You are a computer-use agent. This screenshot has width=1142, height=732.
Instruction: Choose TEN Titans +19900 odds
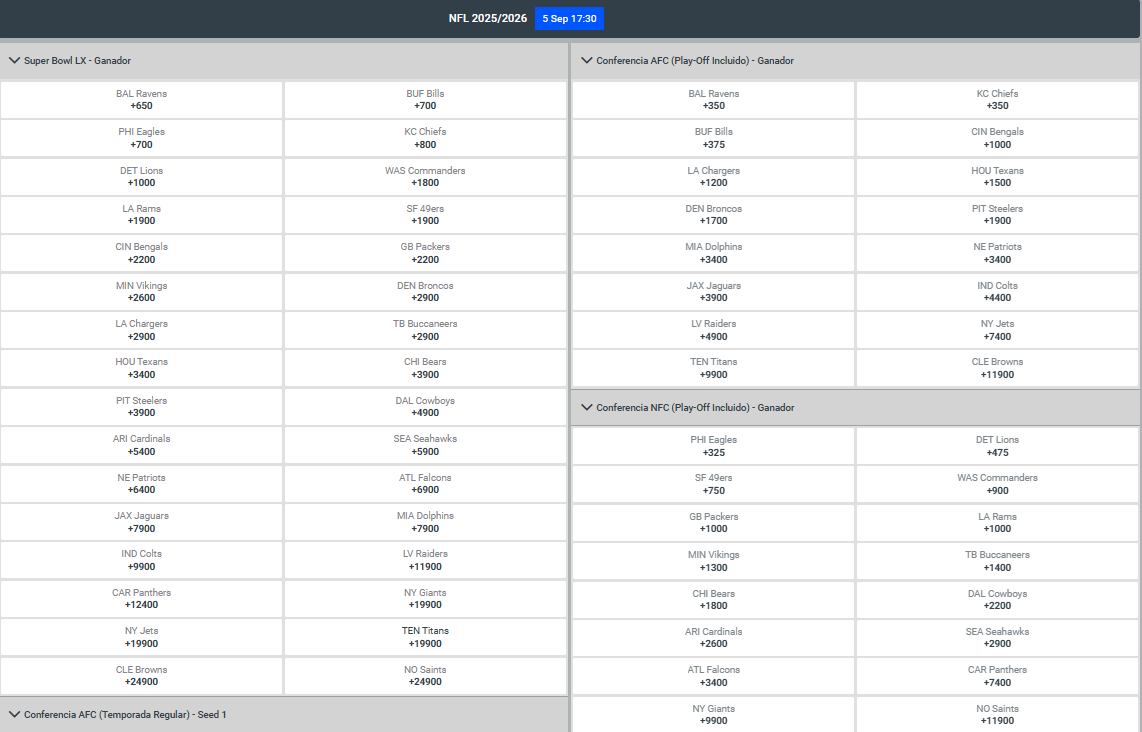(425, 637)
